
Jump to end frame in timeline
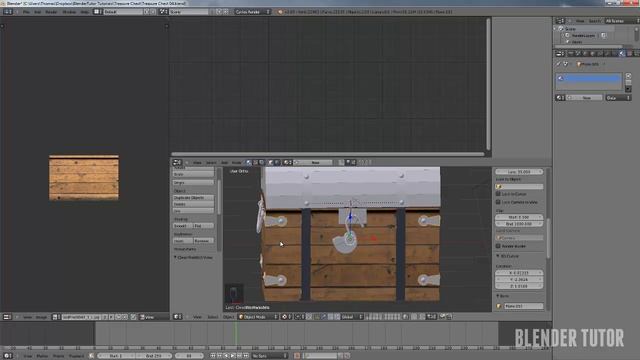coord(246,356)
